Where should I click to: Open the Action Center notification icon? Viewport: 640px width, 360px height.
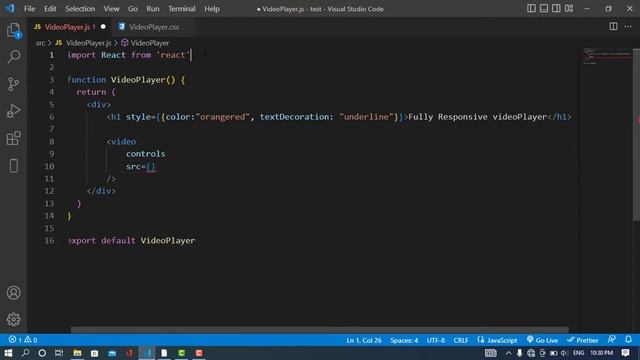tap(626, 353)
